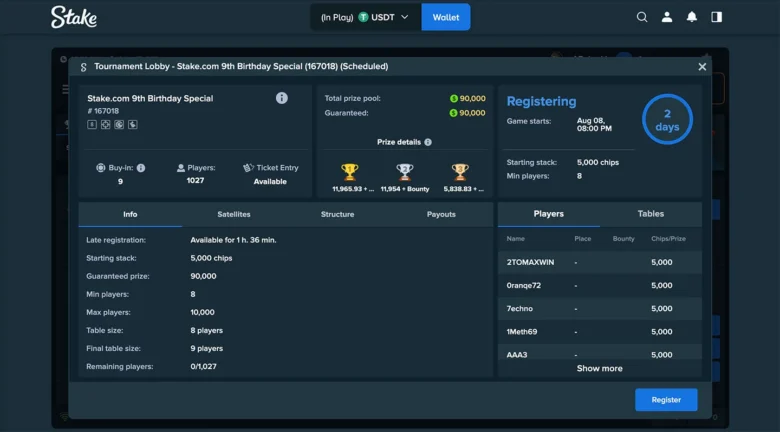This screenshot has width=780, height=432.
Task: Click the third tournament feature icon under #167018
Action: coord(119,124)
